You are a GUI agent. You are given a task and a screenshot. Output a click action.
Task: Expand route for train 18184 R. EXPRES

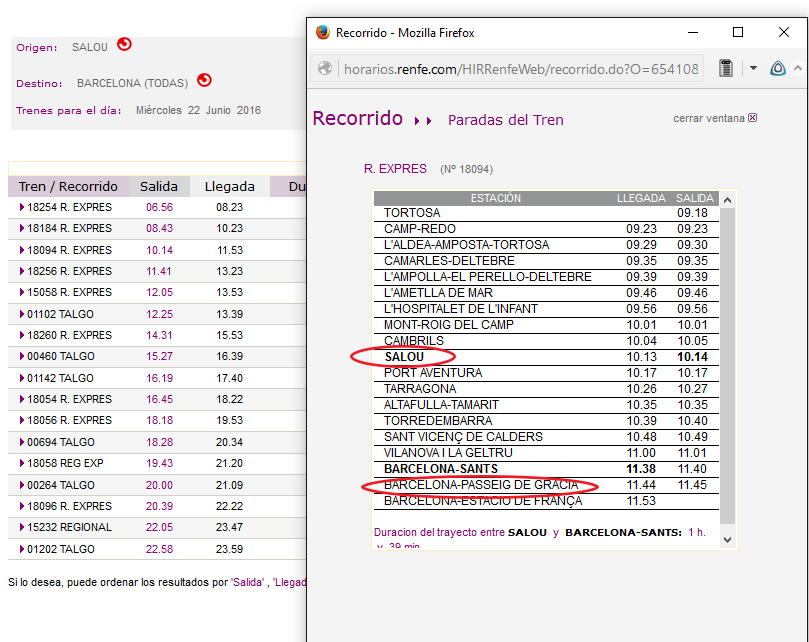[22, 228]
